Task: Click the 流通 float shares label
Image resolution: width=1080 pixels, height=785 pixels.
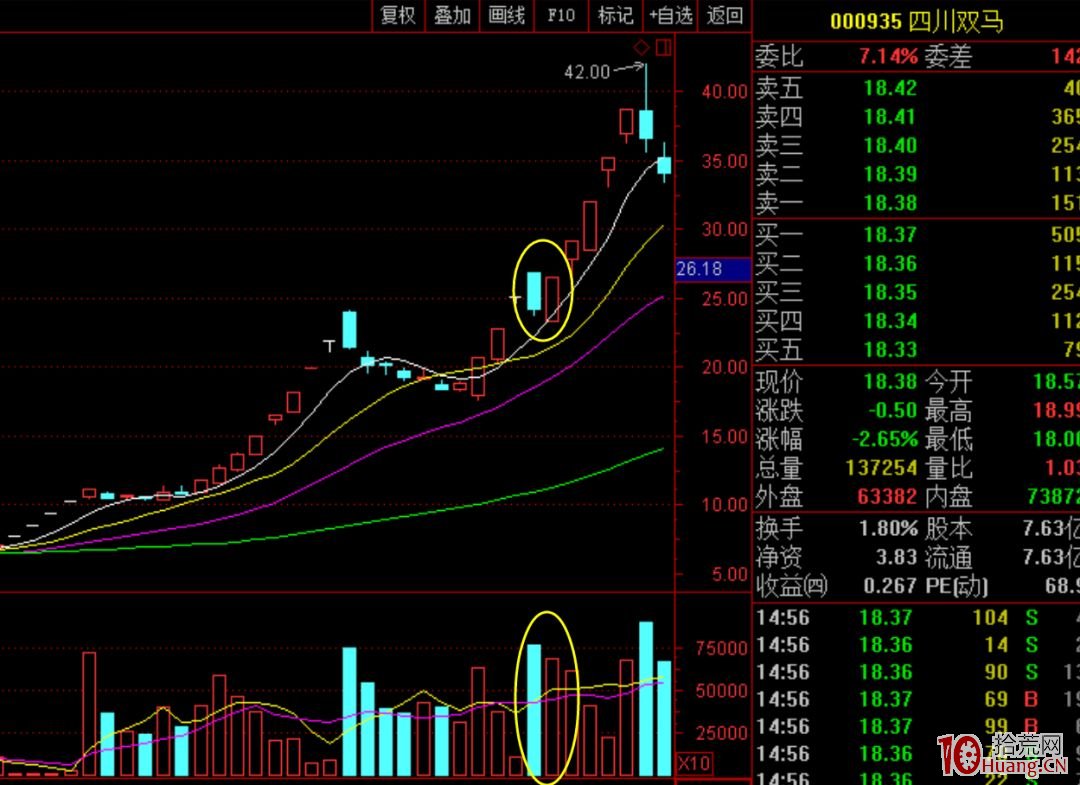Action: (x=948, y=557)
